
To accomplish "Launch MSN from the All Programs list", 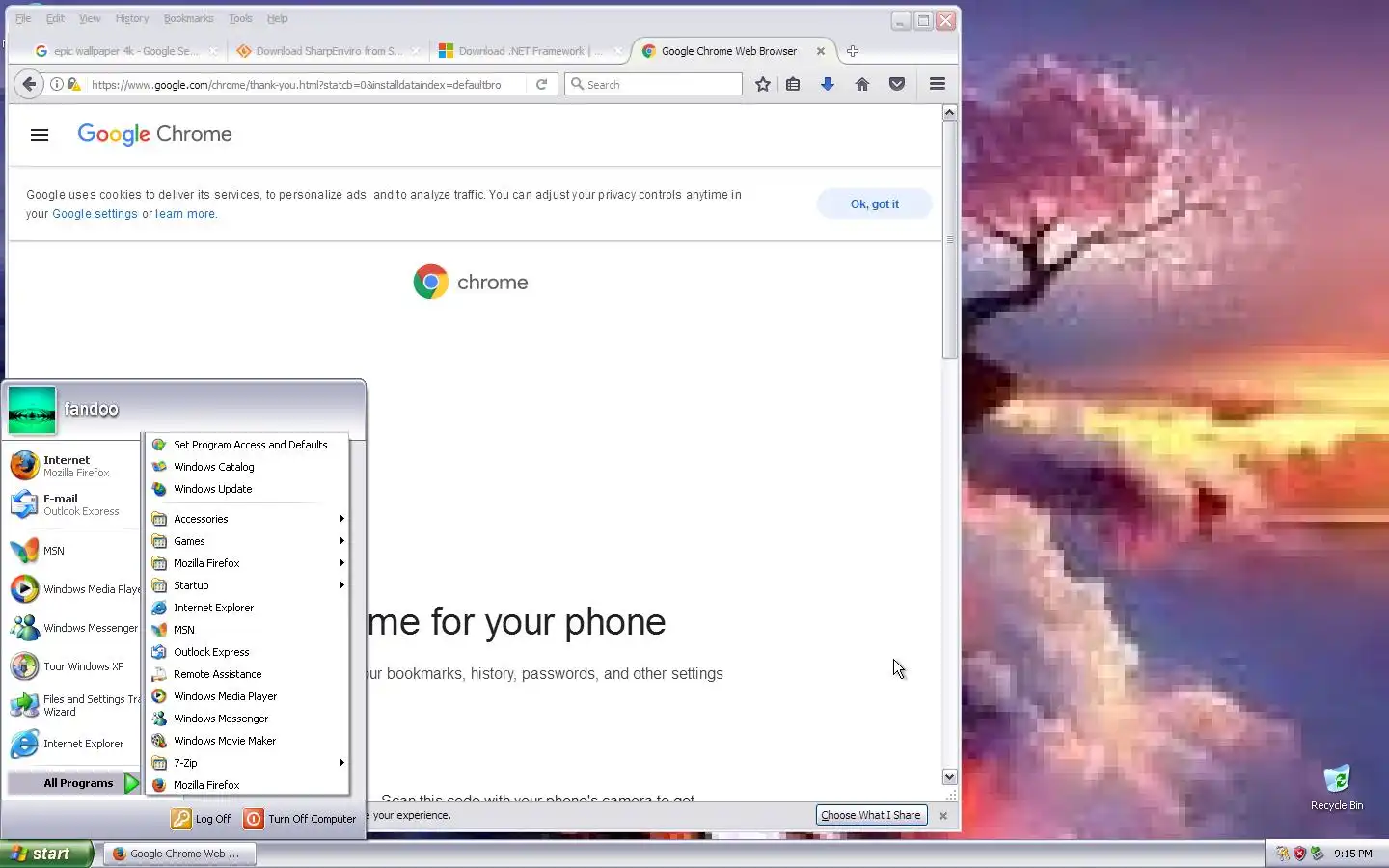I will [x=247, y=630].
